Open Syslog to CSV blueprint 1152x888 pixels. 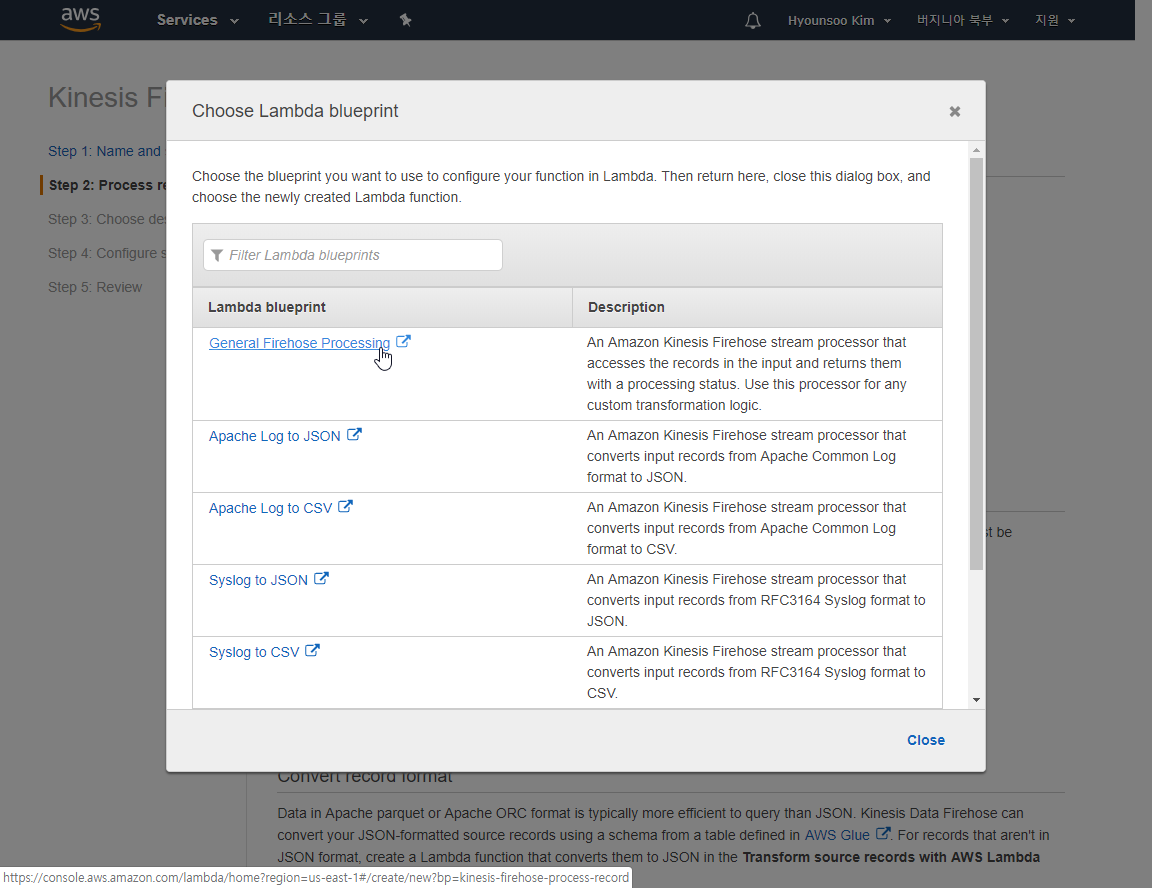(254, 652)
